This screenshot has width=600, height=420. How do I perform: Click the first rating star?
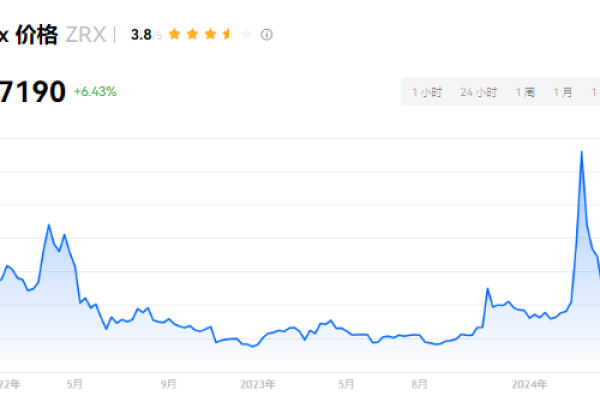point(175,34)
